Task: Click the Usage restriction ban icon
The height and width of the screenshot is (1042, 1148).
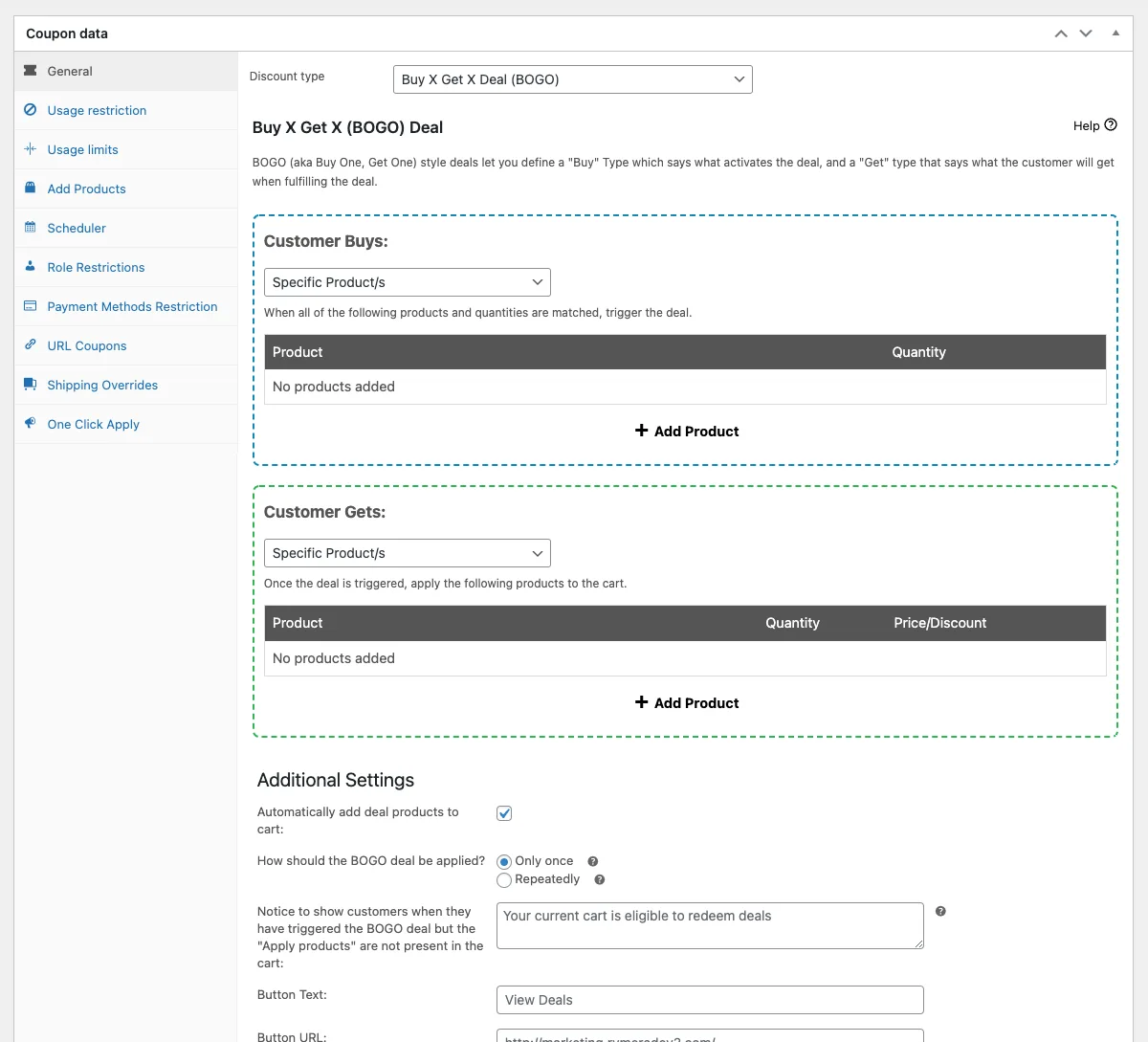Action: pos(31,110)
